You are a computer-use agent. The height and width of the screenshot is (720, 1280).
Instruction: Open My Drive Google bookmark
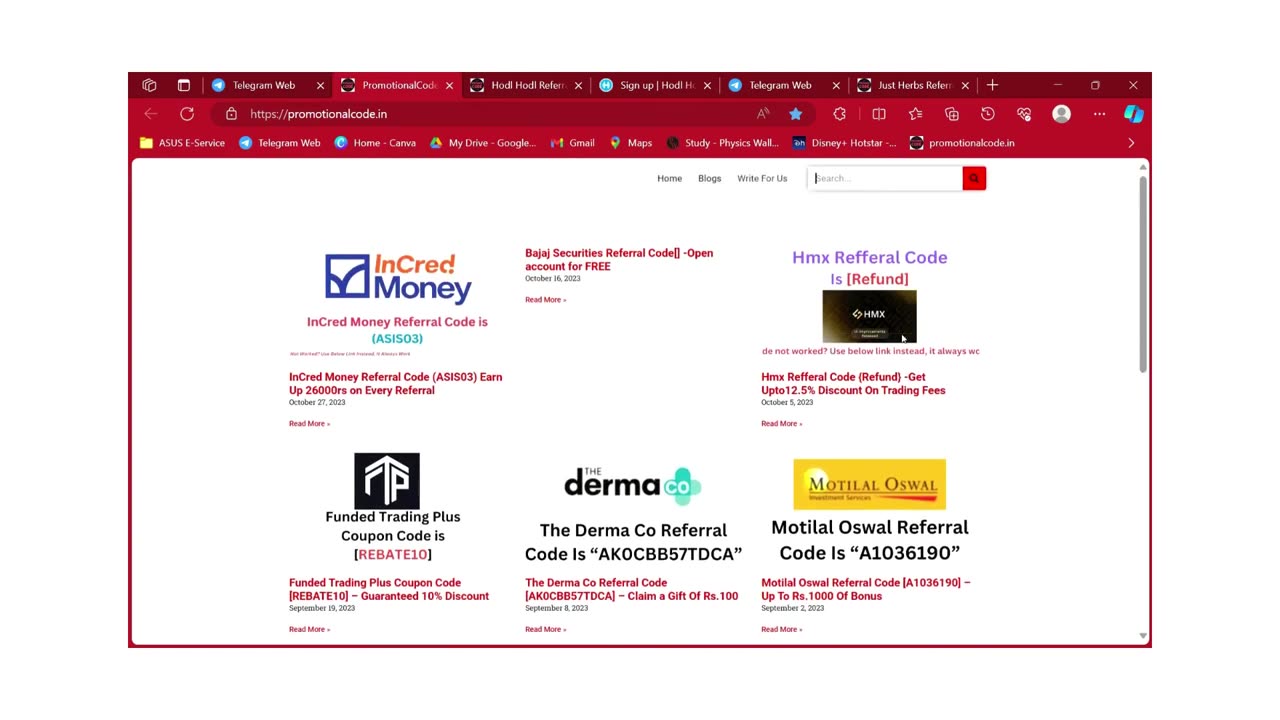point(482,143)
